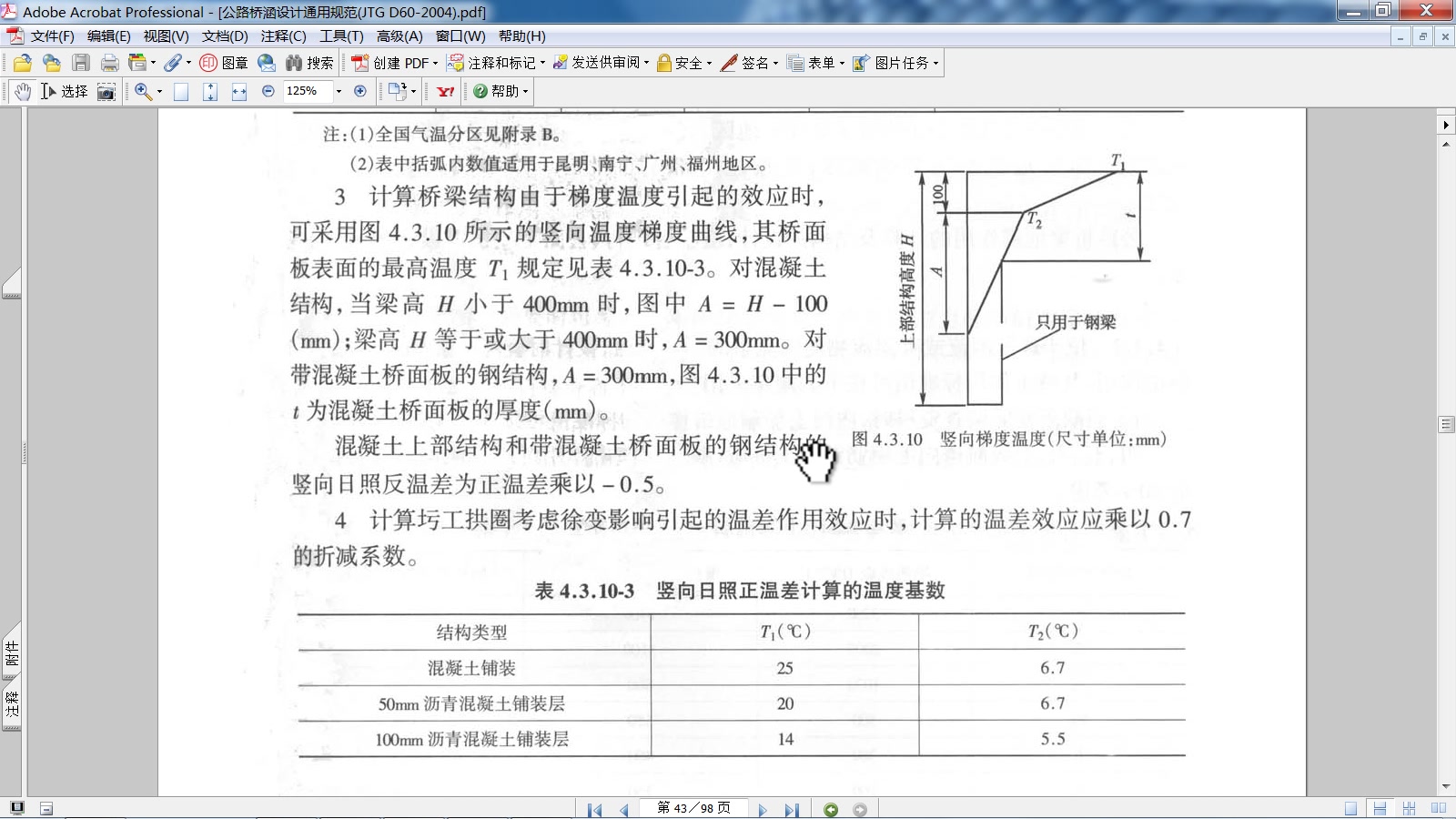Open the 创建 PDF dropdown
The height and width of the screenshot is (819, 1456).
(x=395, y=63)
